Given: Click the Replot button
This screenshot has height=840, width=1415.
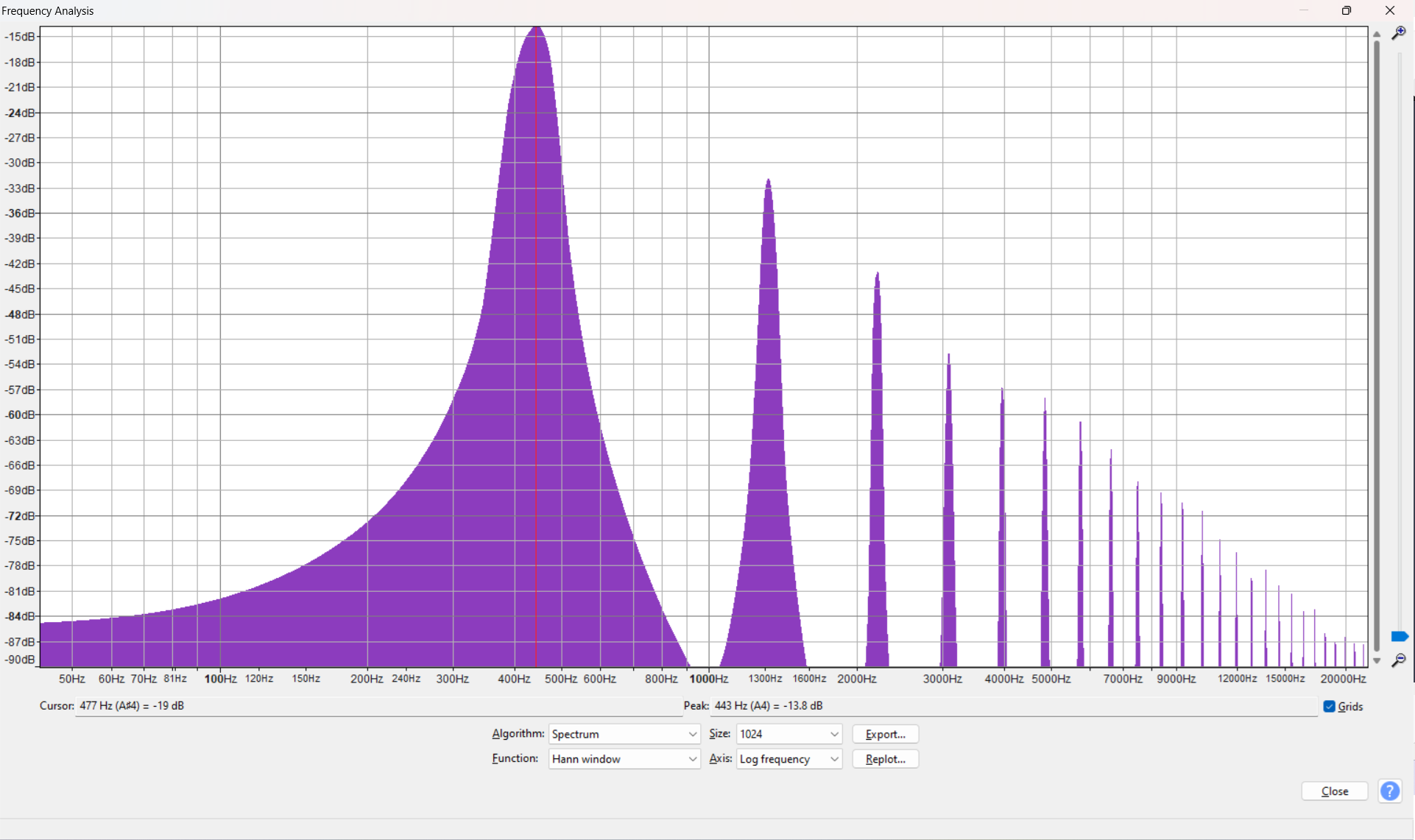Looking at the screenshot, I should click(884, 758).
